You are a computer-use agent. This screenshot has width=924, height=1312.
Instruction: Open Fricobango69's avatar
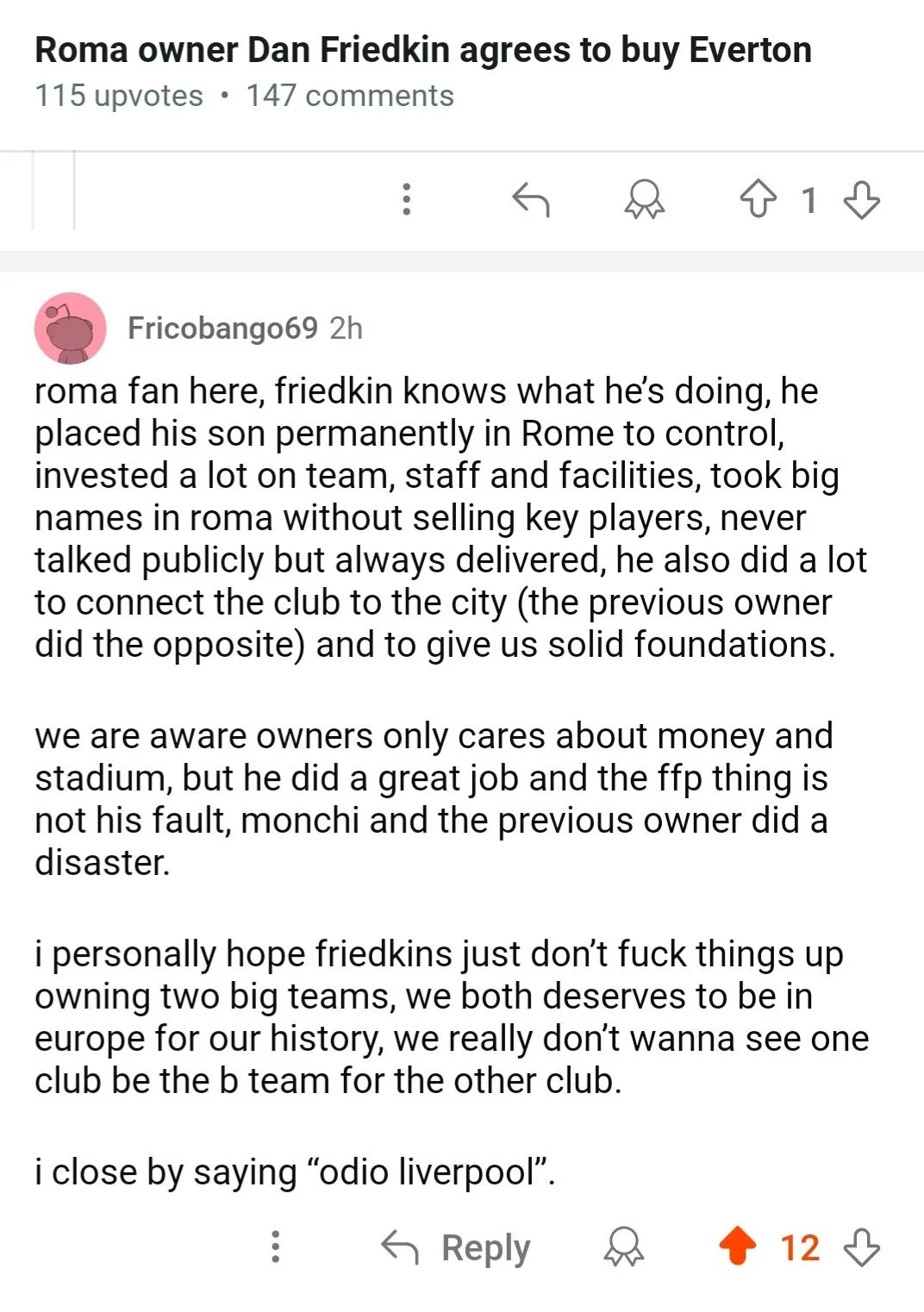(70, 328)
